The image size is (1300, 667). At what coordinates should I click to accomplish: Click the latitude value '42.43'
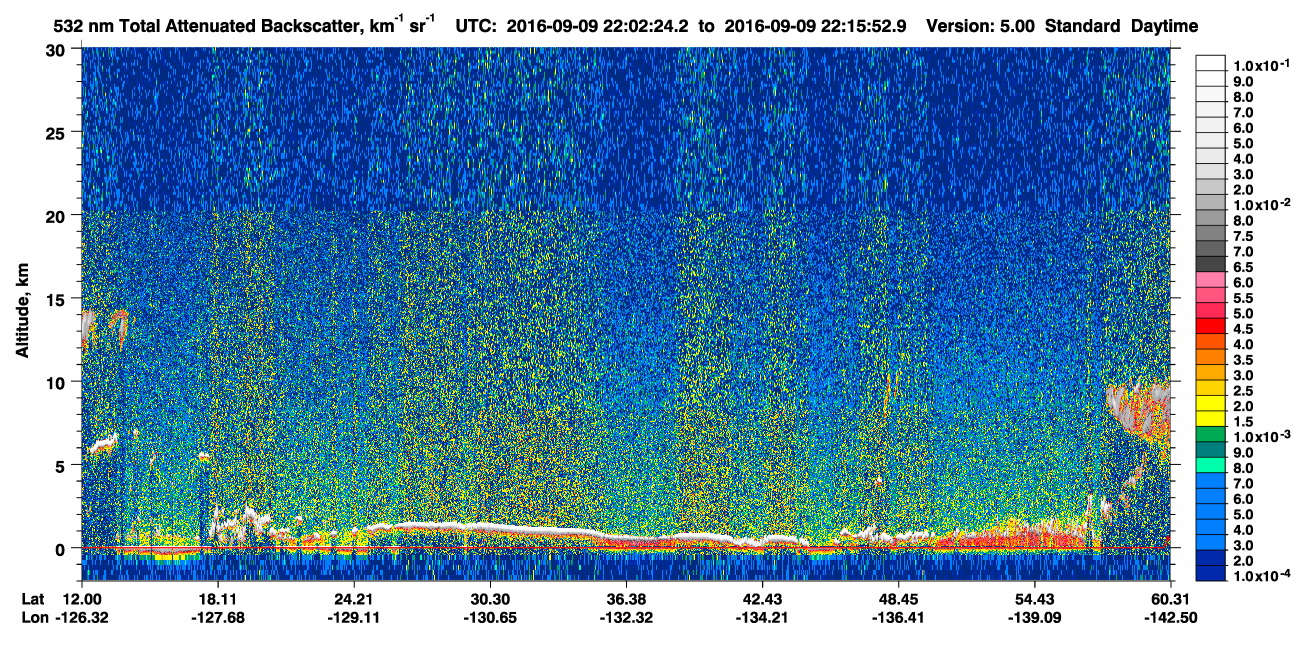click(x=762, y=599)
